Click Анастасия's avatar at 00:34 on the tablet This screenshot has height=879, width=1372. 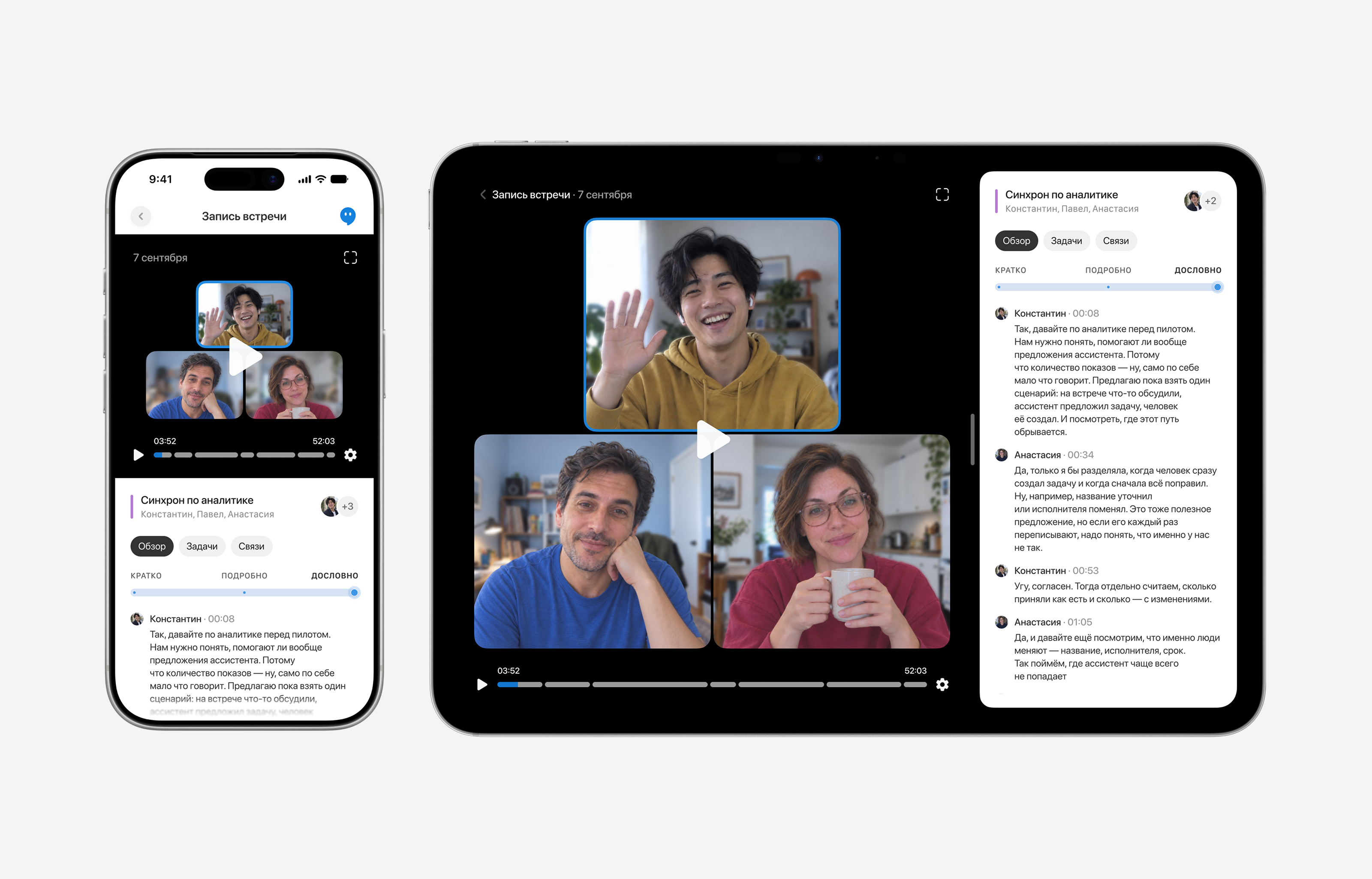(x=1002, y=455)
